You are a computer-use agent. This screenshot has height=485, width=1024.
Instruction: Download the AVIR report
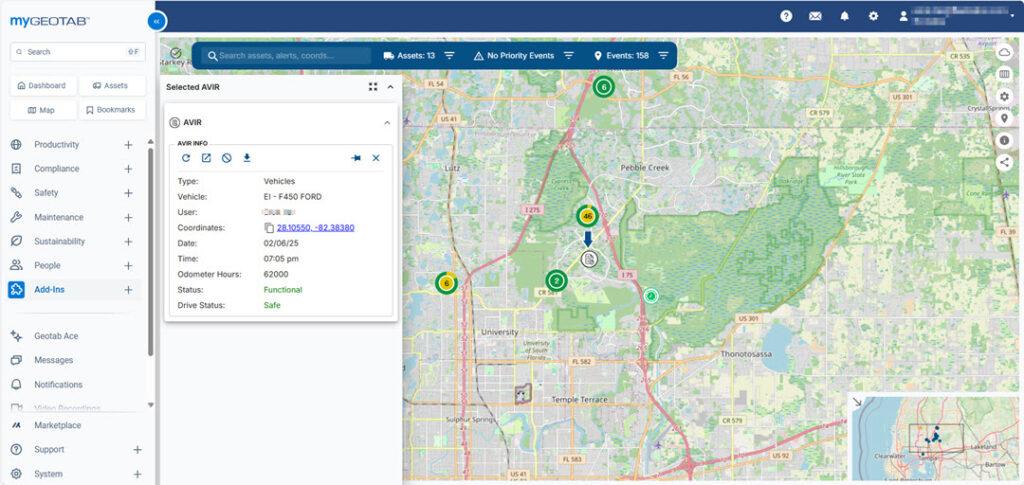click(x=247, y=158)
